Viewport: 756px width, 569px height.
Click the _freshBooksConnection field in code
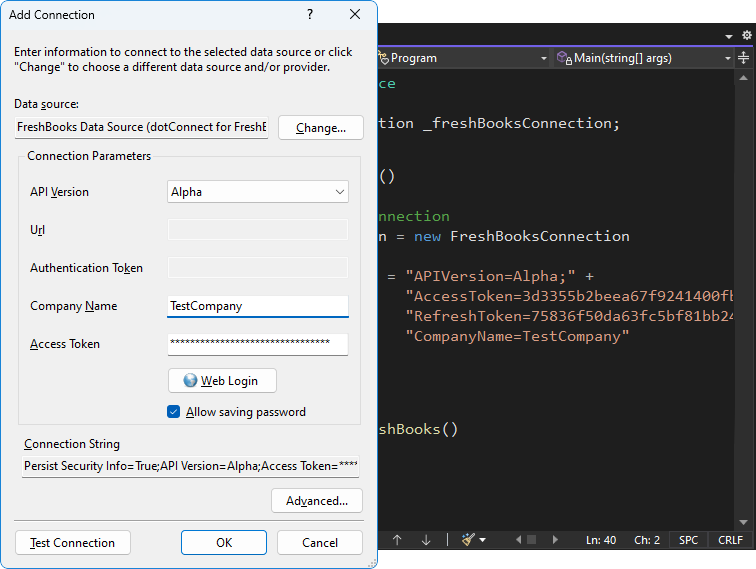click(518, 123)
